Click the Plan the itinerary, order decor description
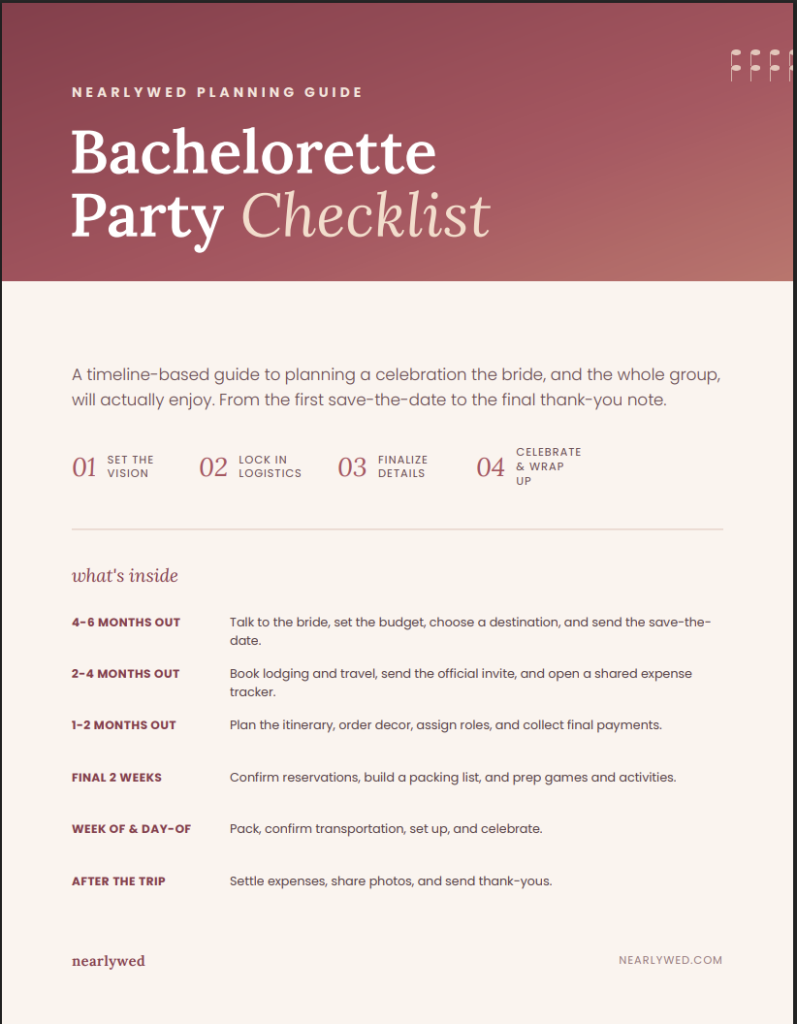797x1024 pixels. (446, 725)
